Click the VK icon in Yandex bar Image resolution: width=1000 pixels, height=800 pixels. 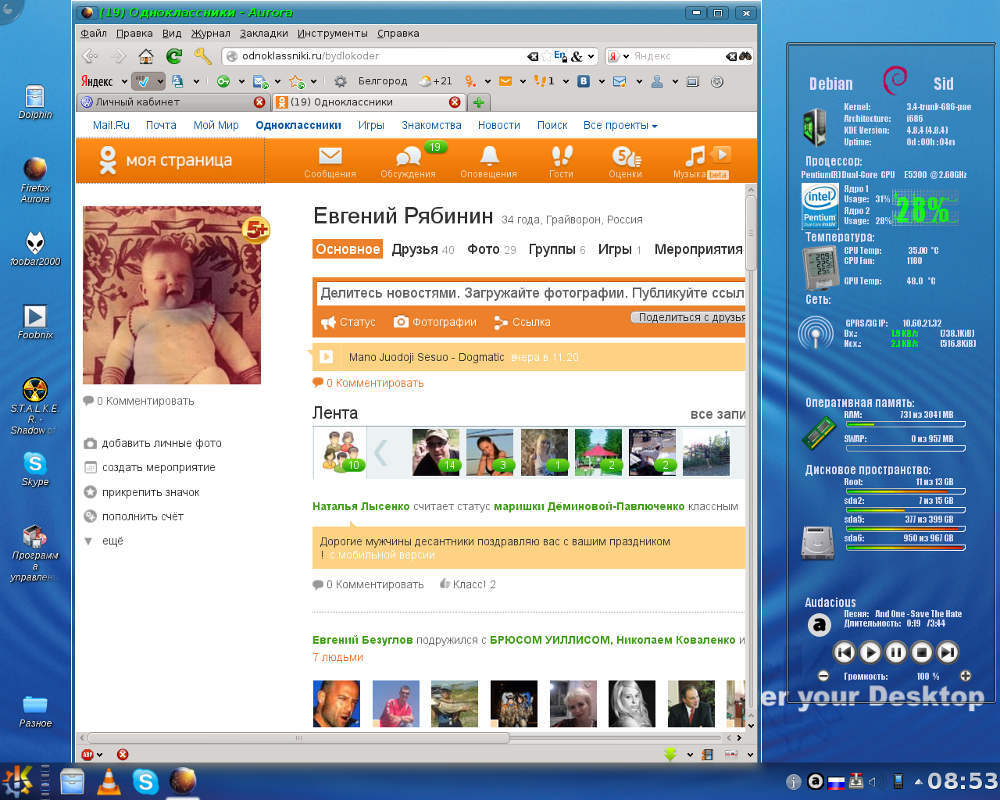[x=583, y=82]
